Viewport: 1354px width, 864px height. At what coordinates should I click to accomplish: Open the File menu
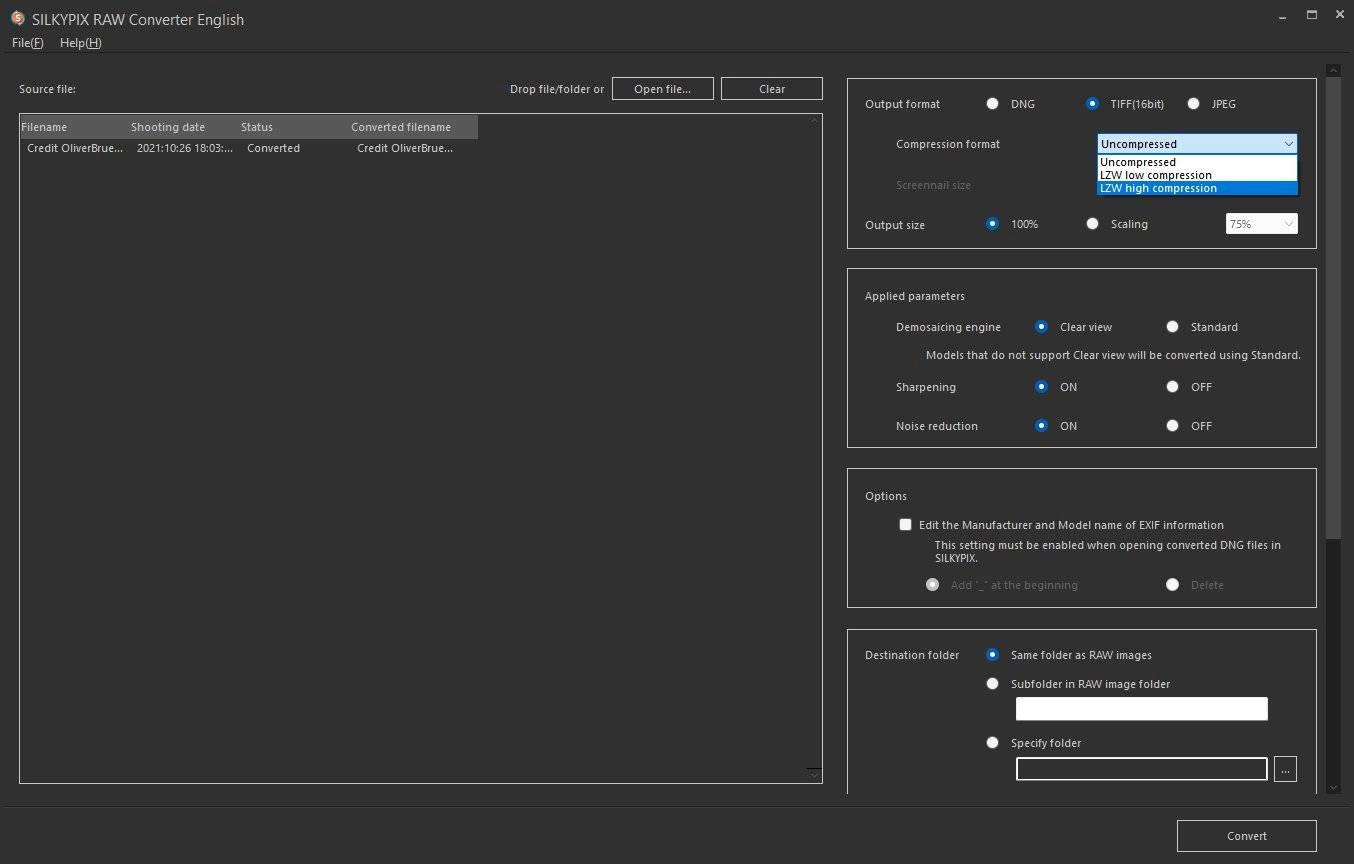click(28, 43)
